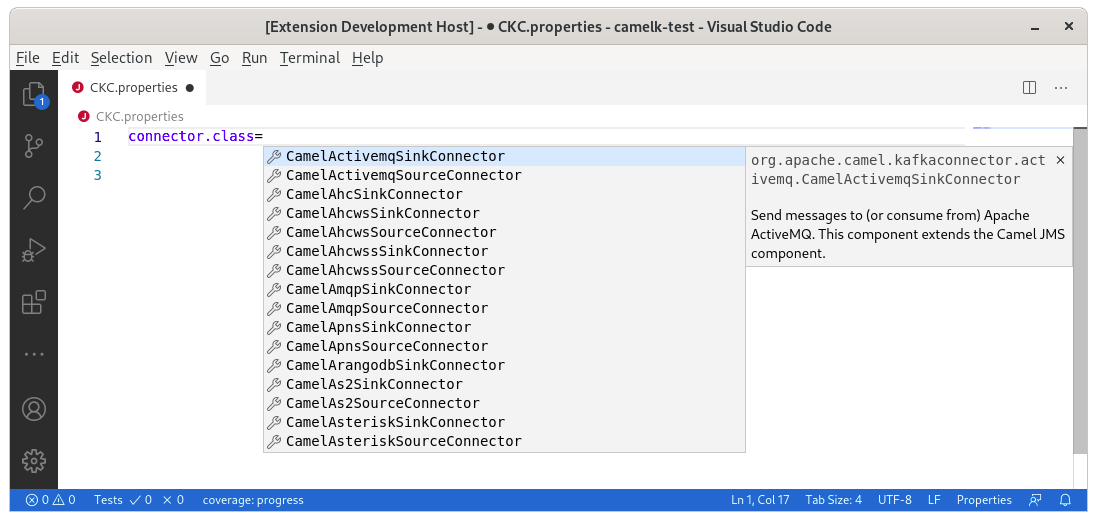
Task: Click Tab Size: 4 in status bar
Action: pyautogui.click(x=832, y=500)
